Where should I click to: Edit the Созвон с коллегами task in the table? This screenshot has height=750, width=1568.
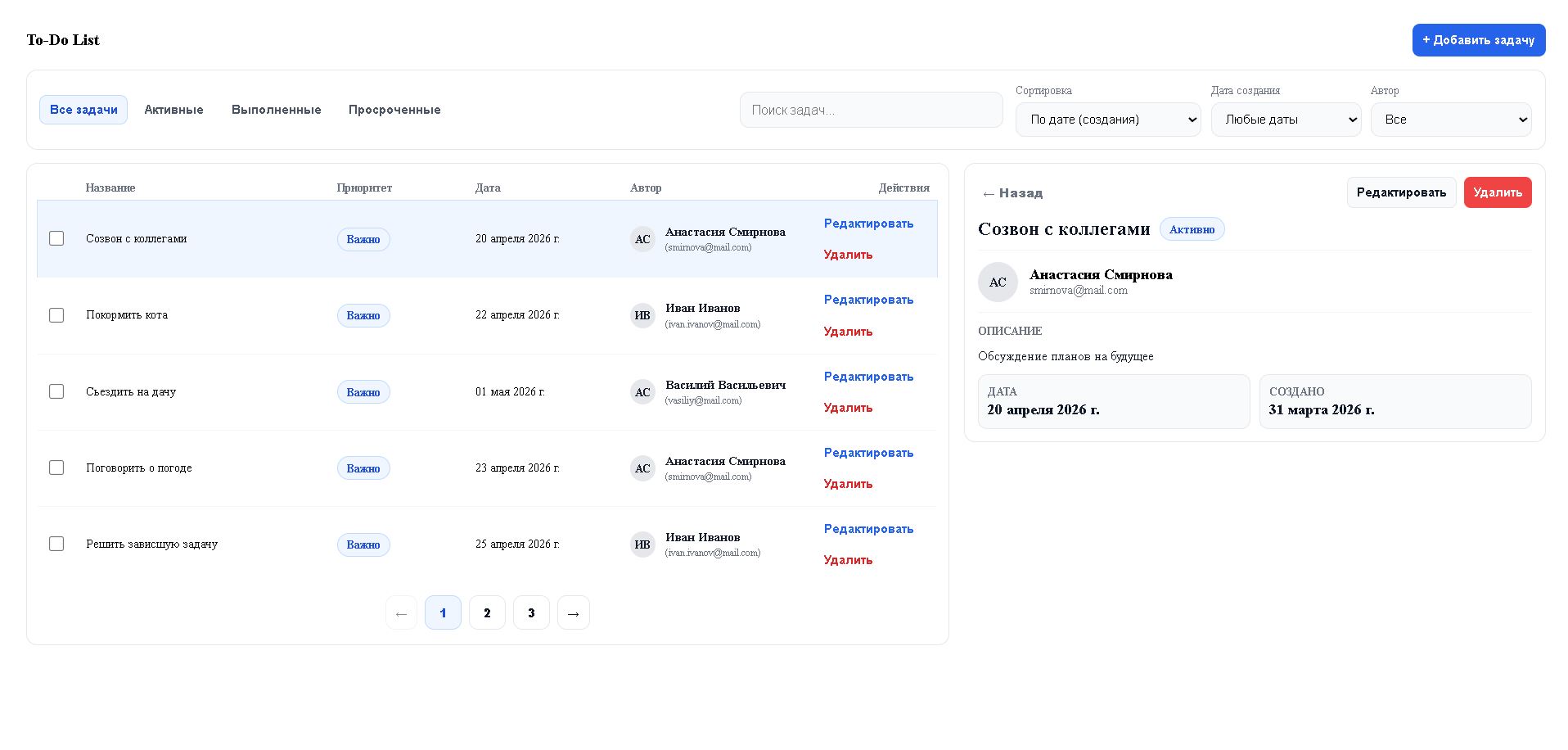(x=868, y=224)
